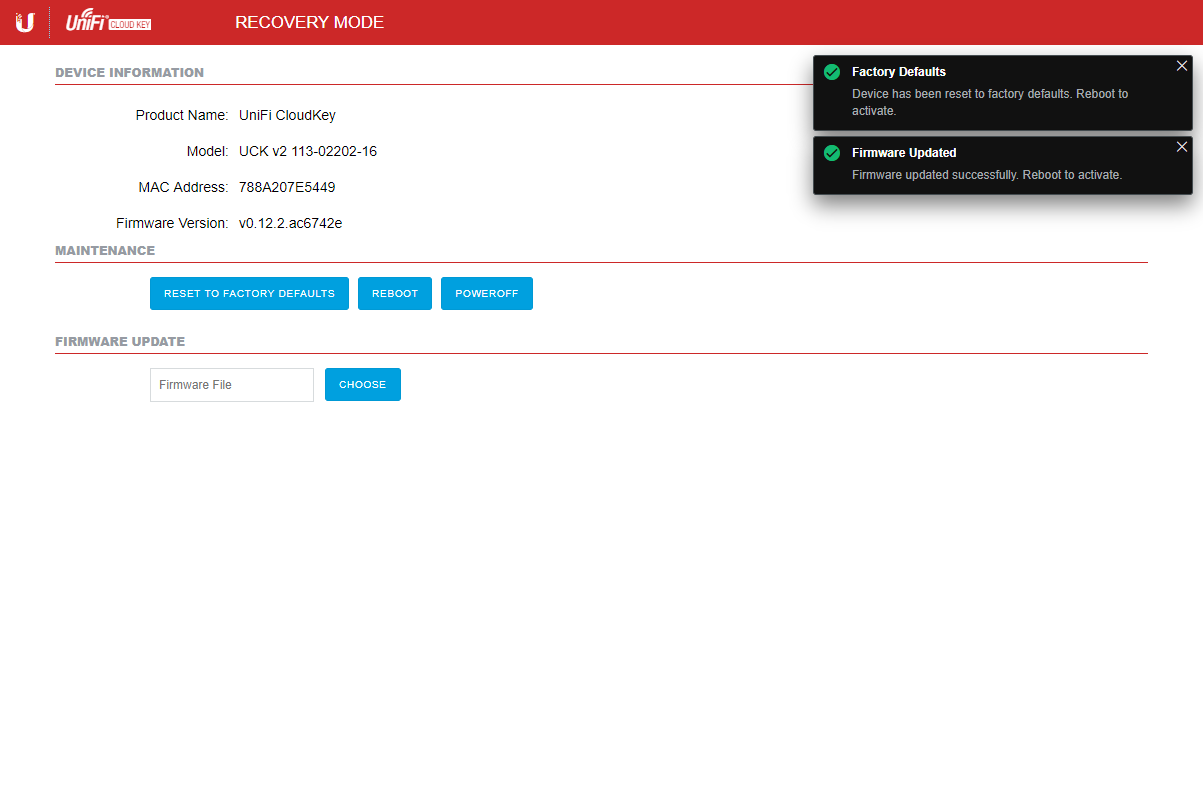Click the Firmware Updated green checkmark icon

831,153
